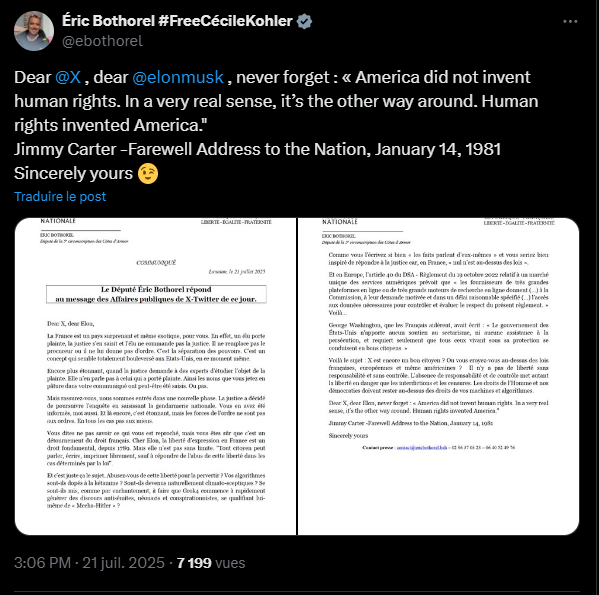Click the winking face emoji after Sincerely yours
The width and height of the screenshot is (599, 595).
point(148,174)
